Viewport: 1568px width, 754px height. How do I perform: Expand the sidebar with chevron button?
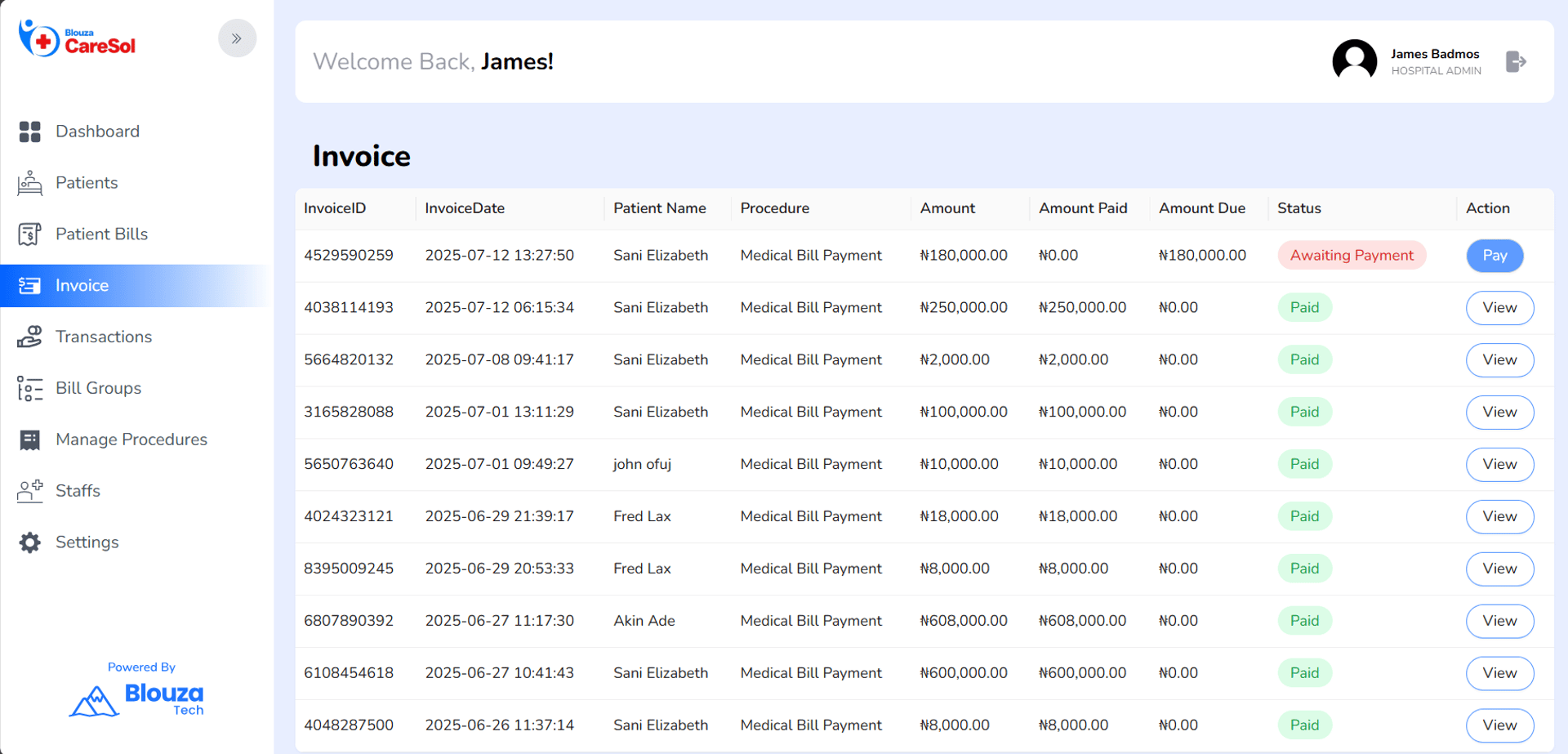pos(237,38)
